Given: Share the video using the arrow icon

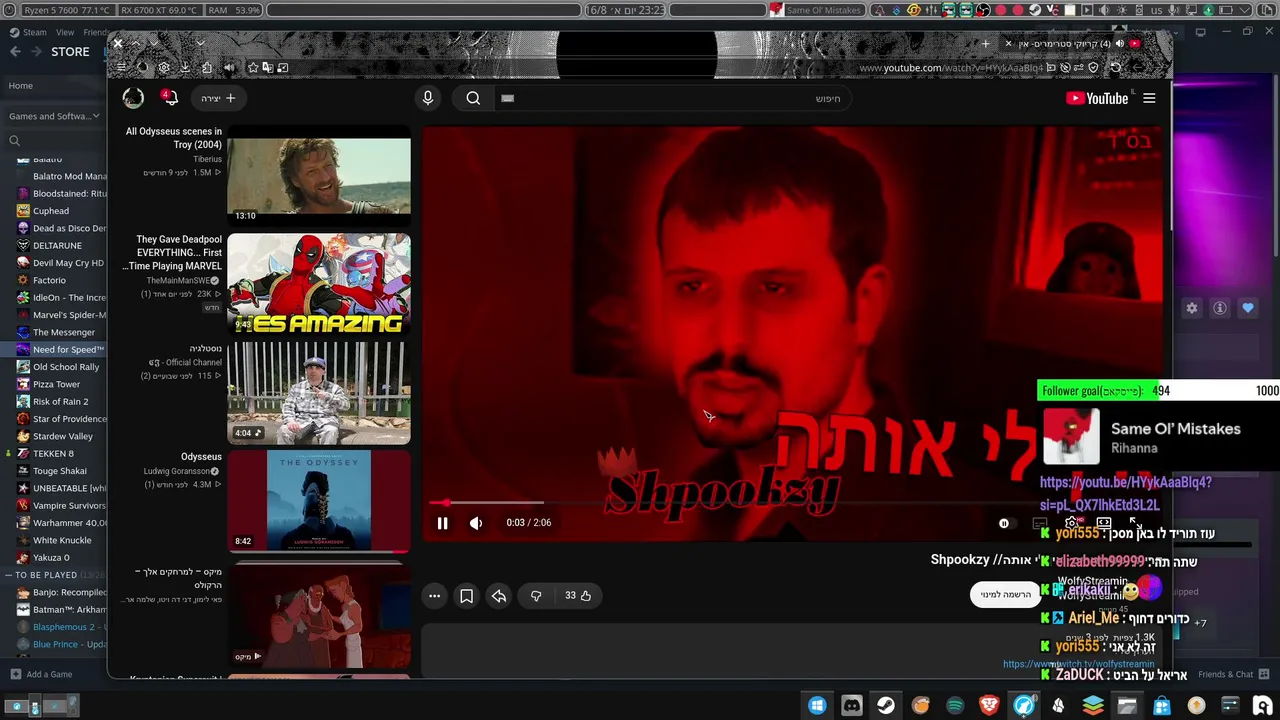Looking at the screenshot, I should [499, 596].
